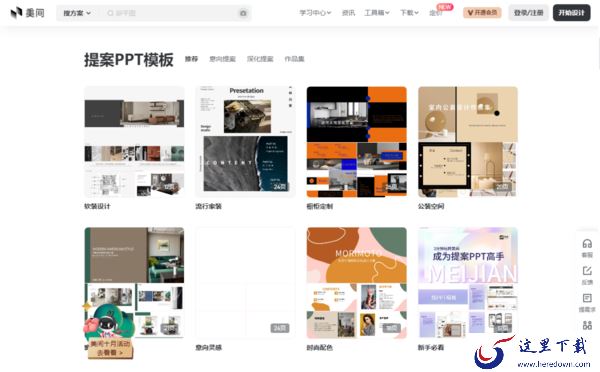Open 反馈 feedback pencil icon
This screenshot has width=600, height=372.
587,271
